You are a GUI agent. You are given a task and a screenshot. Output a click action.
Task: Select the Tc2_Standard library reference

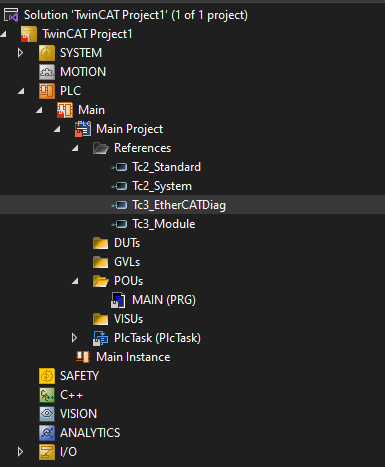[166, 167]
